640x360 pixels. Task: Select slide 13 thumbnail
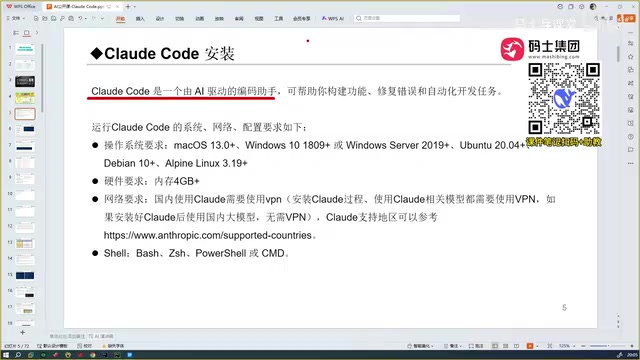point(25,244)
